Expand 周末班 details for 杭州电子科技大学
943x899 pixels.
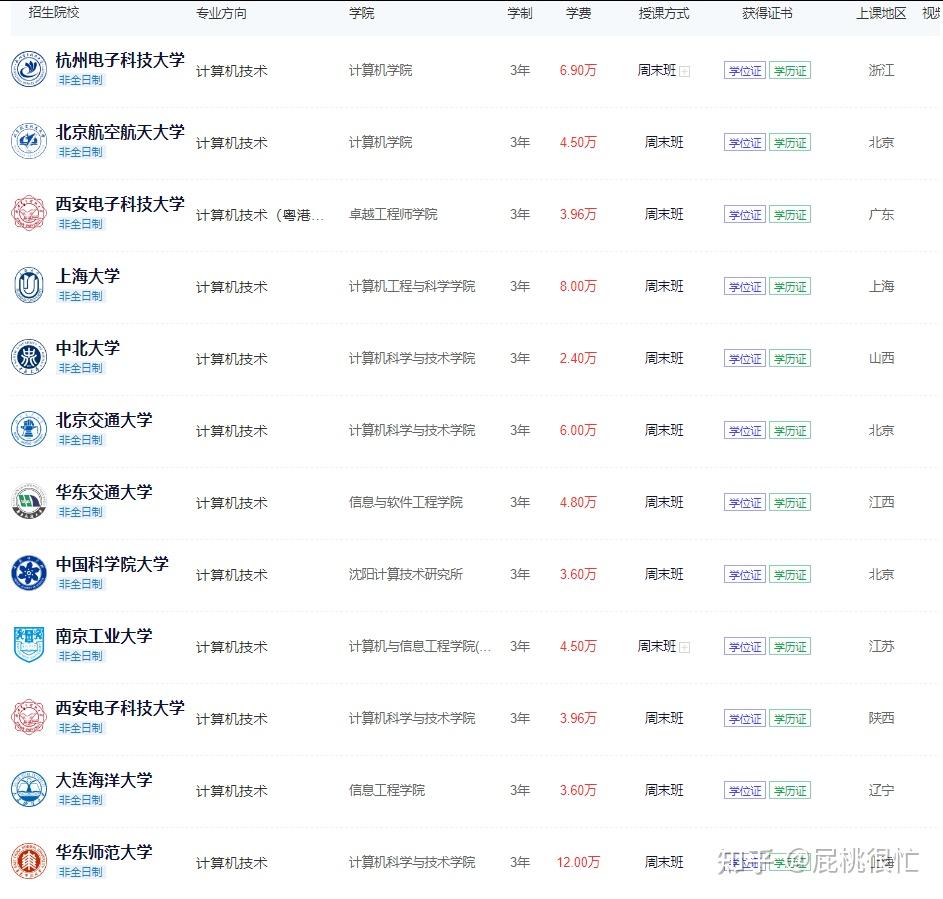[684, 72]
